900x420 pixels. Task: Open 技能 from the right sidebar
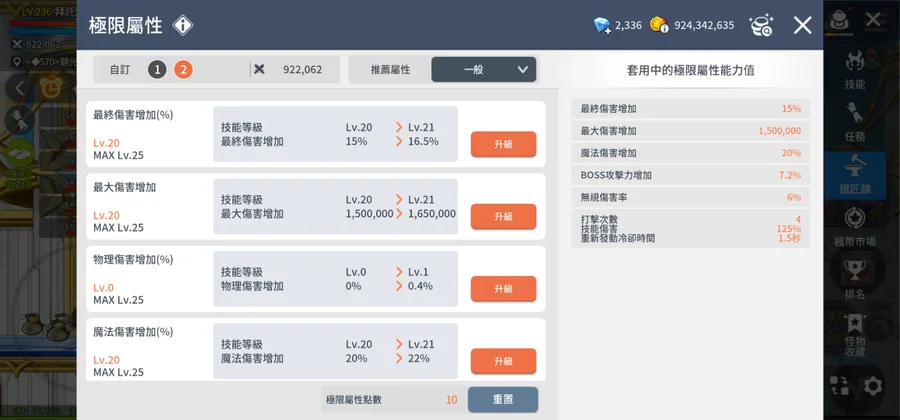(855, 70)
